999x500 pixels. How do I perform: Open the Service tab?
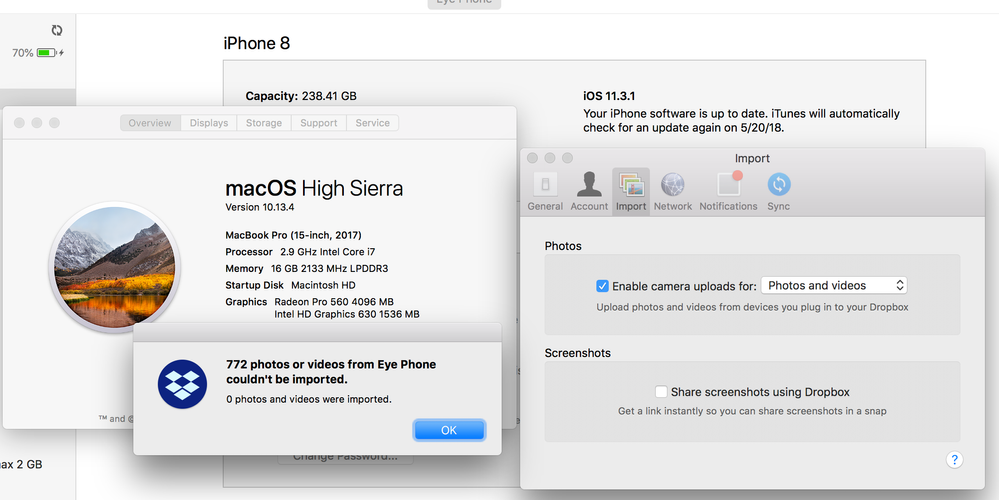tap(373, 123)
